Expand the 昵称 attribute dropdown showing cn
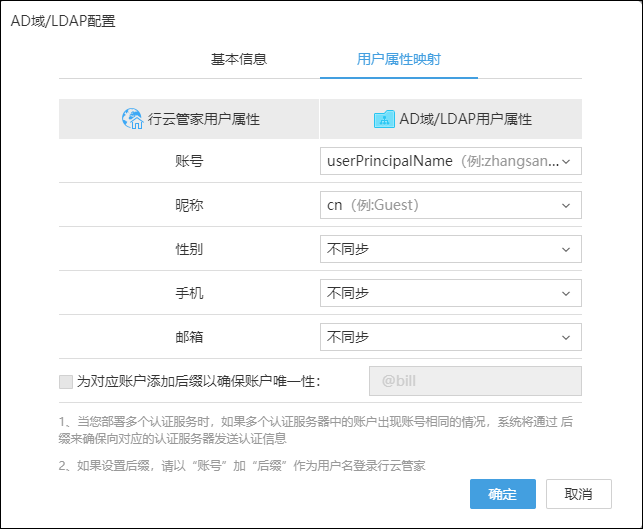This screenshot has height=529, width=643. point(450,205)
